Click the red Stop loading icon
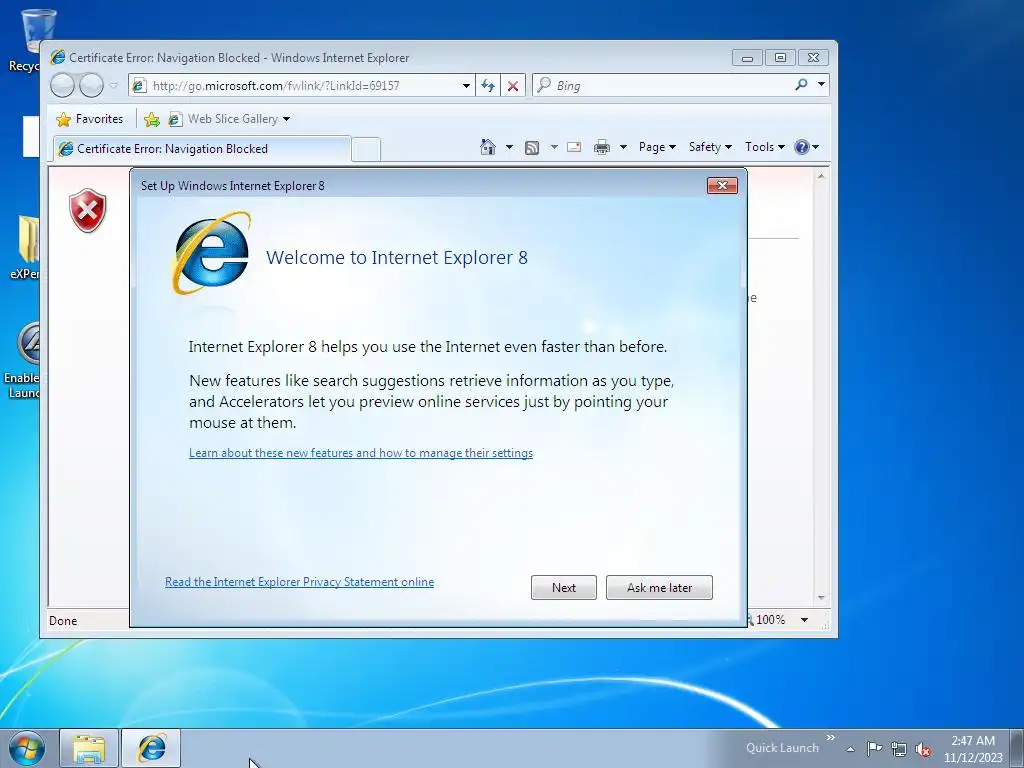Image resolution: width=1024 pixels, height=768 pixels. point(513,86)
